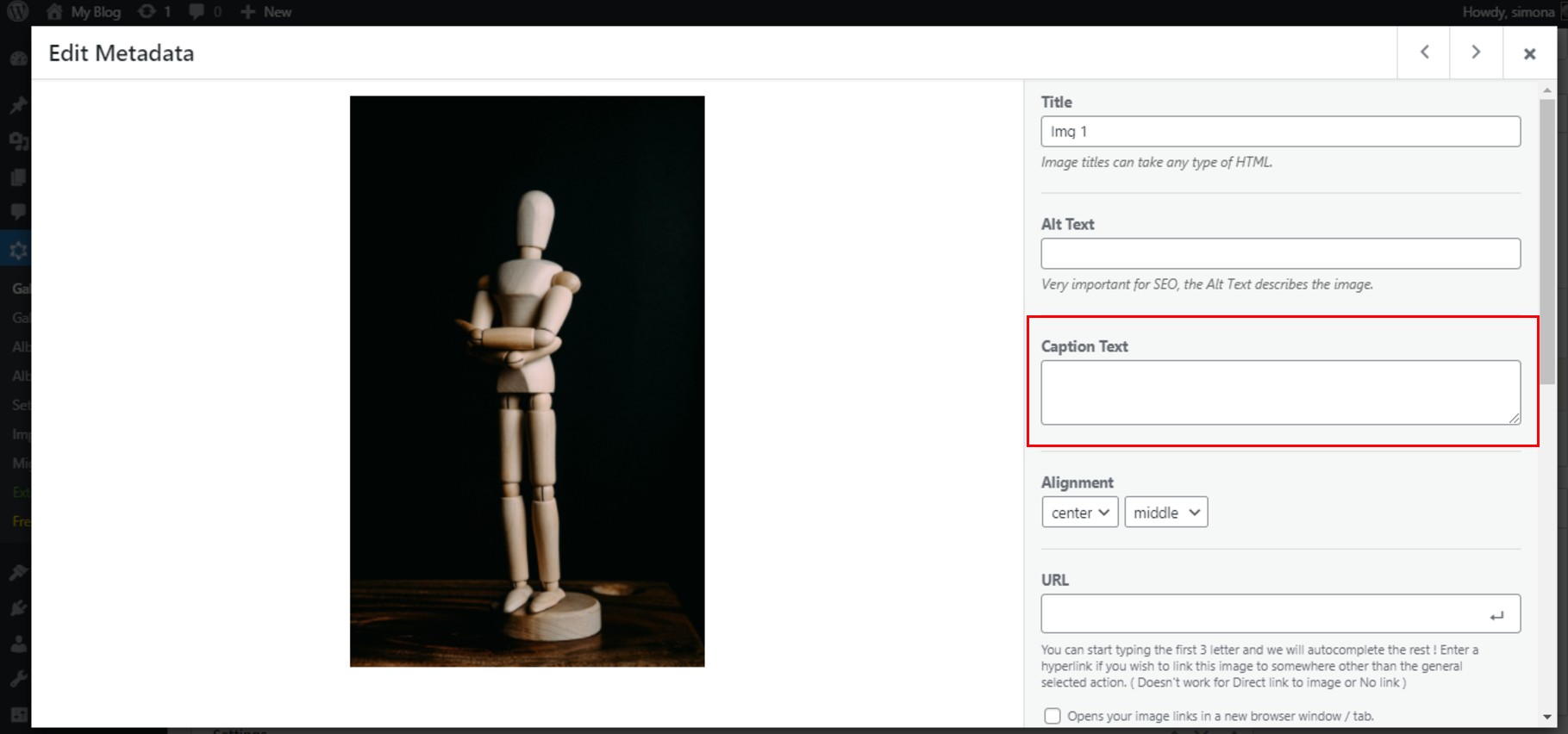Image resolution: width=1568 pixels, height=734 pixels.
Task: Open the My Blog home link
Action: coord(84,12)
